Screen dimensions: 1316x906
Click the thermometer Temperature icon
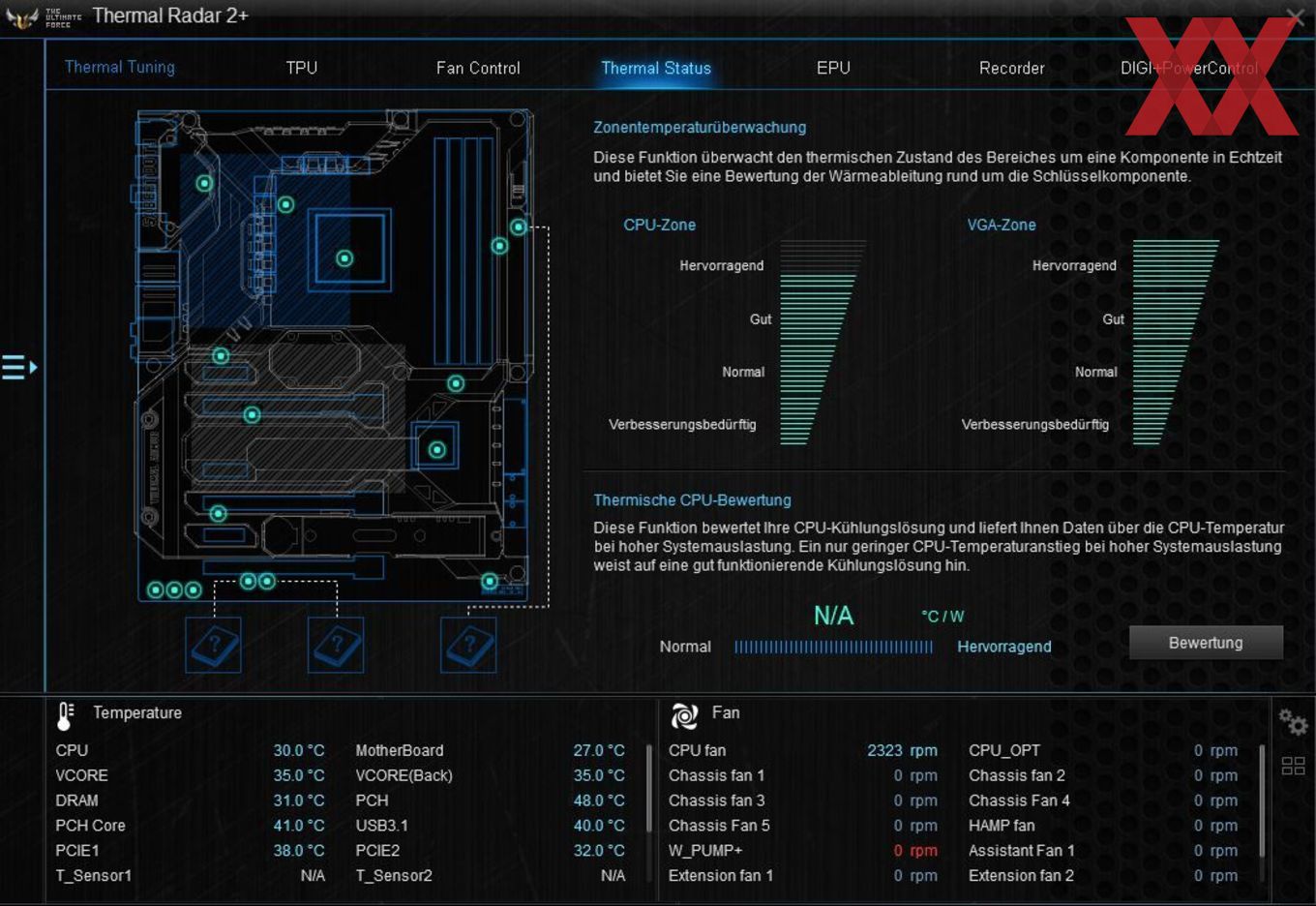click(65, 715)
